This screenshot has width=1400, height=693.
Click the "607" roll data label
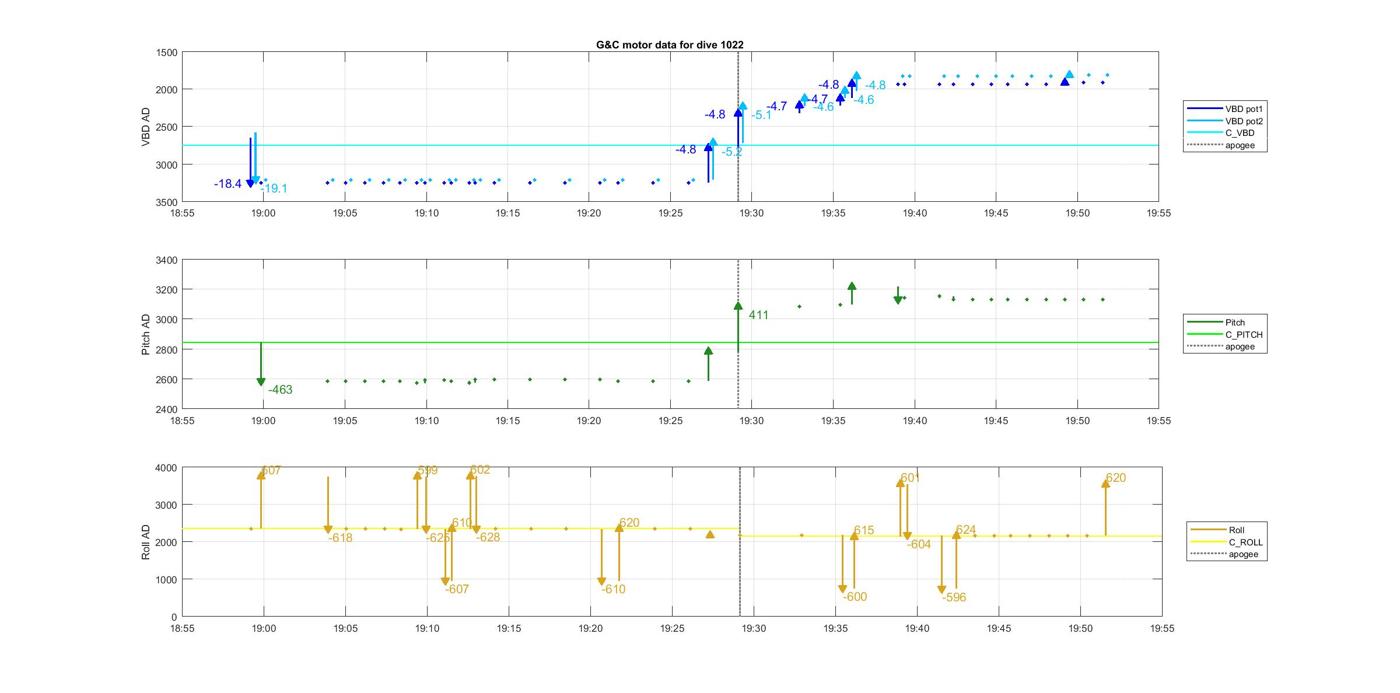[x=271, y=471]
